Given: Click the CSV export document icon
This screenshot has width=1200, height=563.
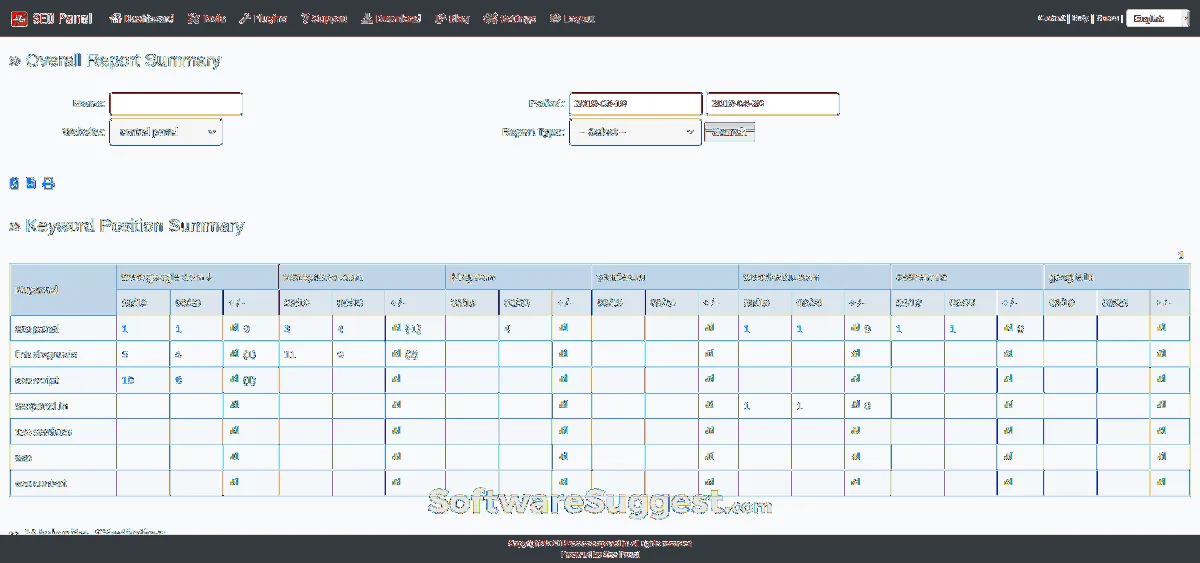Looking at the screenshot, I should (x=31, y=183).
